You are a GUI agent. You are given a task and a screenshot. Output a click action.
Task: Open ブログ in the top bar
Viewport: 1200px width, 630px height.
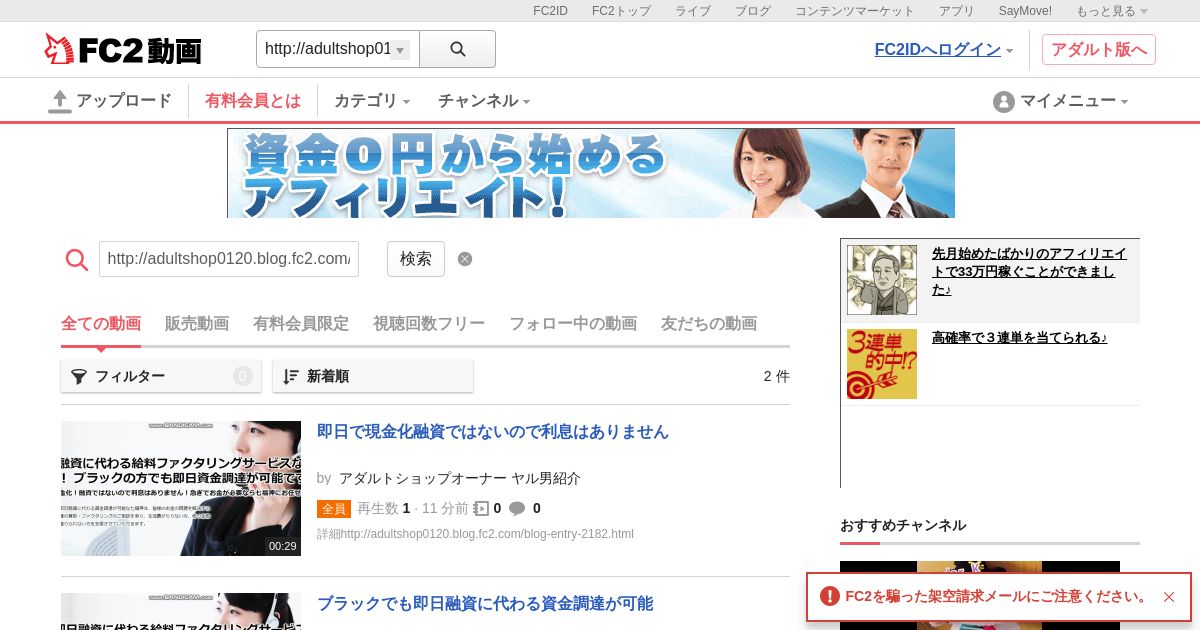coord(753,11)
